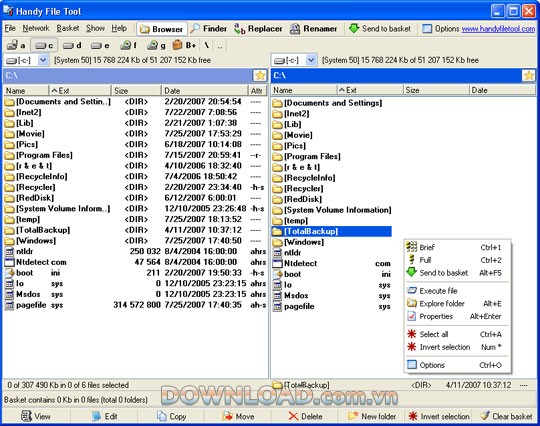The width and height of the screenshot is (540, 426).
Task: Open the Show menu
Action: coord(95,28)
